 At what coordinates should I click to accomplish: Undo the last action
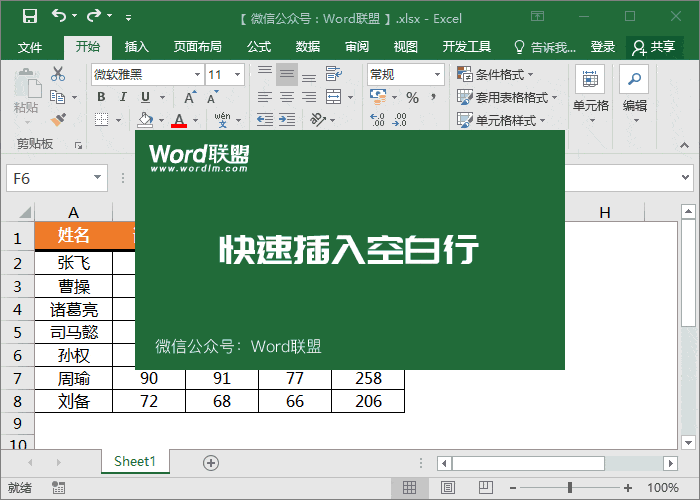[x=59, y=16]
